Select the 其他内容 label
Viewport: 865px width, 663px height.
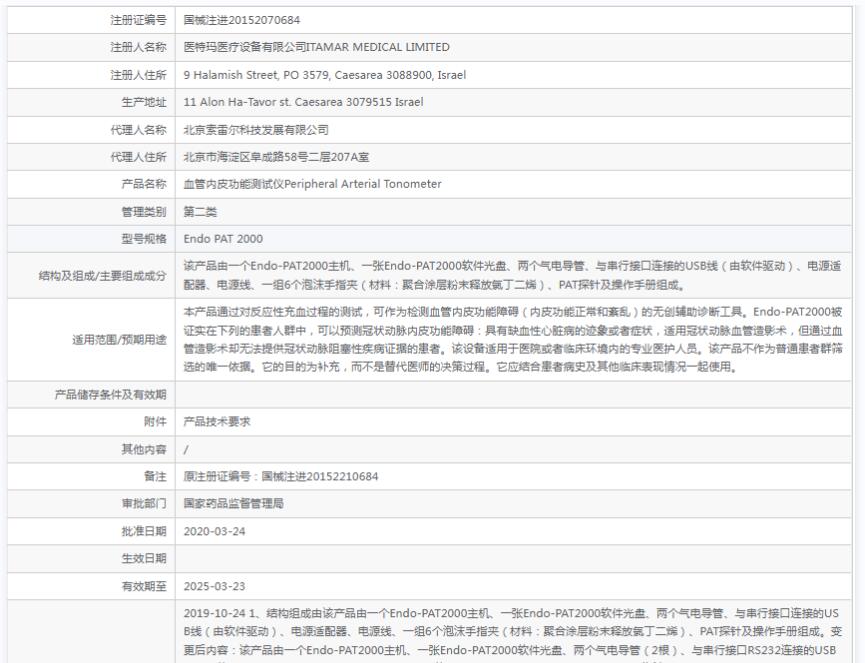143,450
